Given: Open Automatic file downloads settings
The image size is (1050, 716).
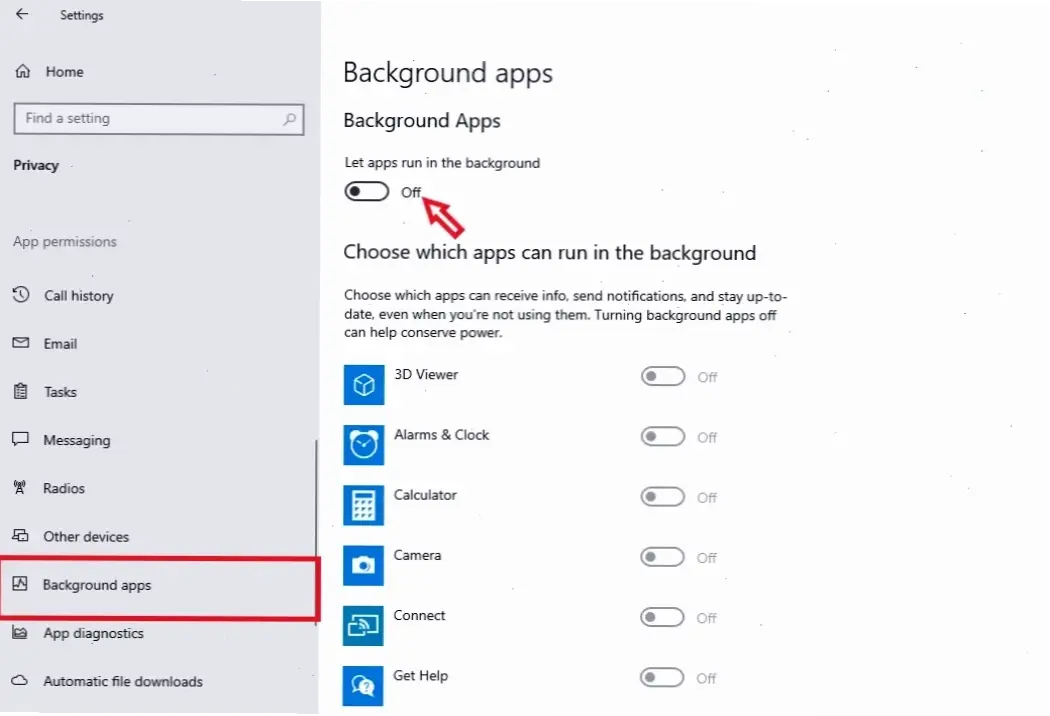Looking at the screenshot, I should (x=122, y=681).
